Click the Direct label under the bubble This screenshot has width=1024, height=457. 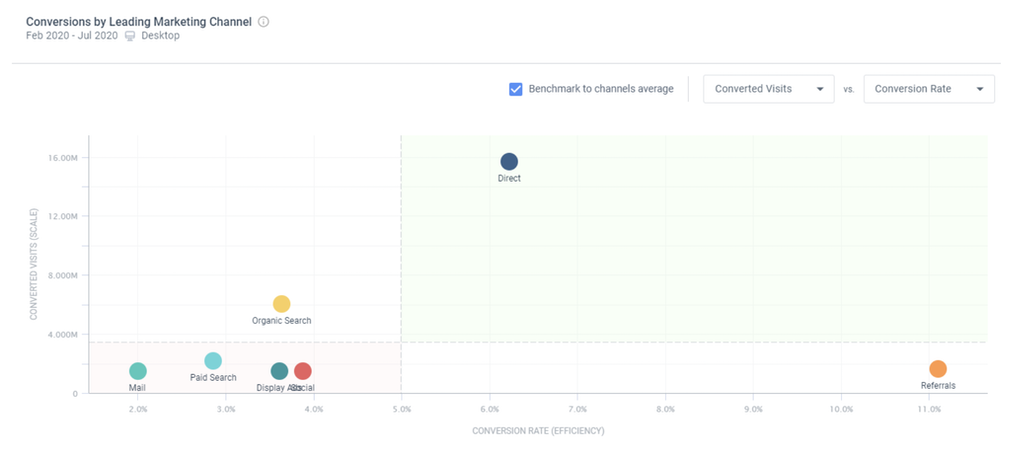509,179
